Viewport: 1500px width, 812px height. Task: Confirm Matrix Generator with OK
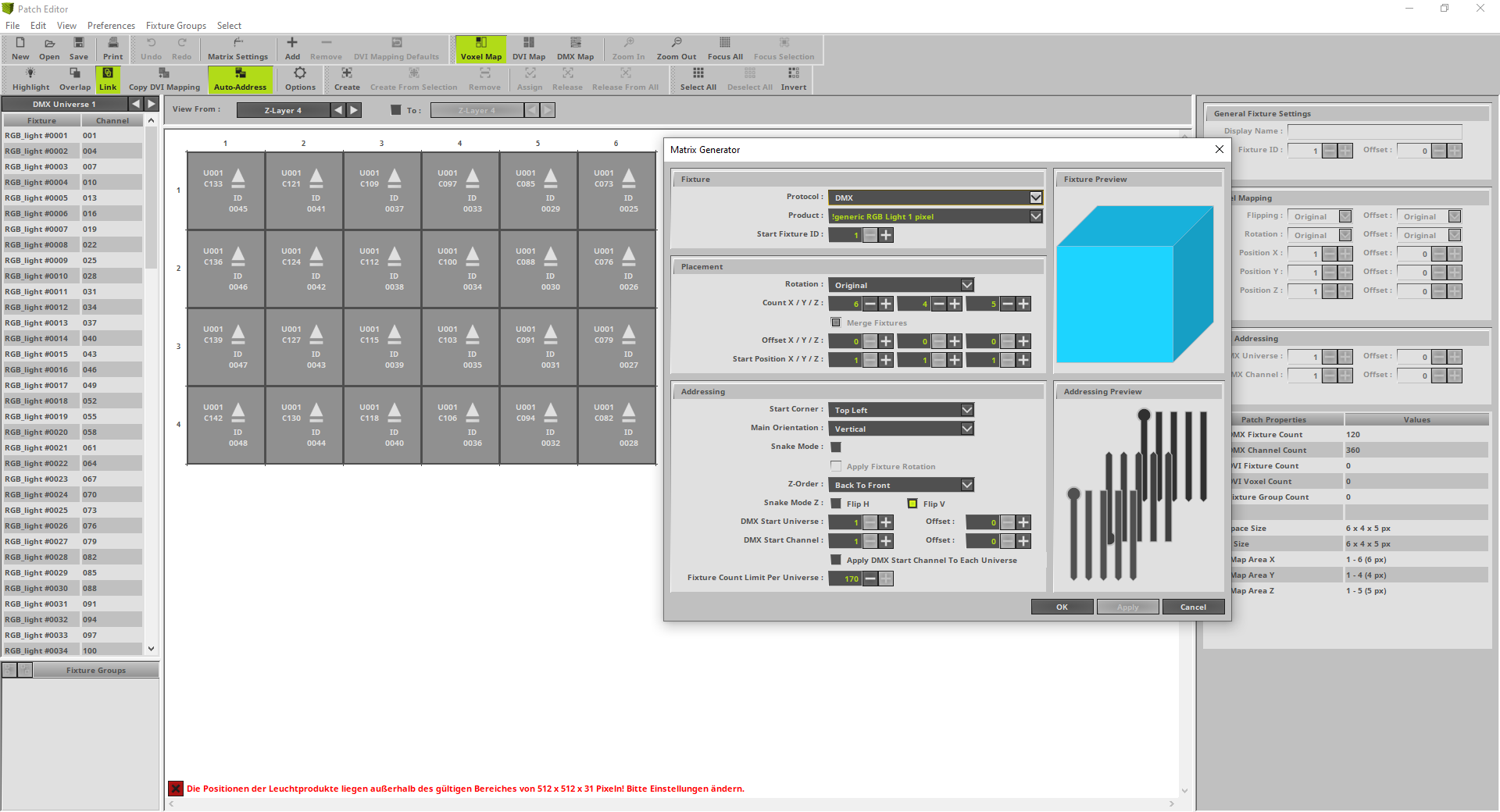(1062, 607)
